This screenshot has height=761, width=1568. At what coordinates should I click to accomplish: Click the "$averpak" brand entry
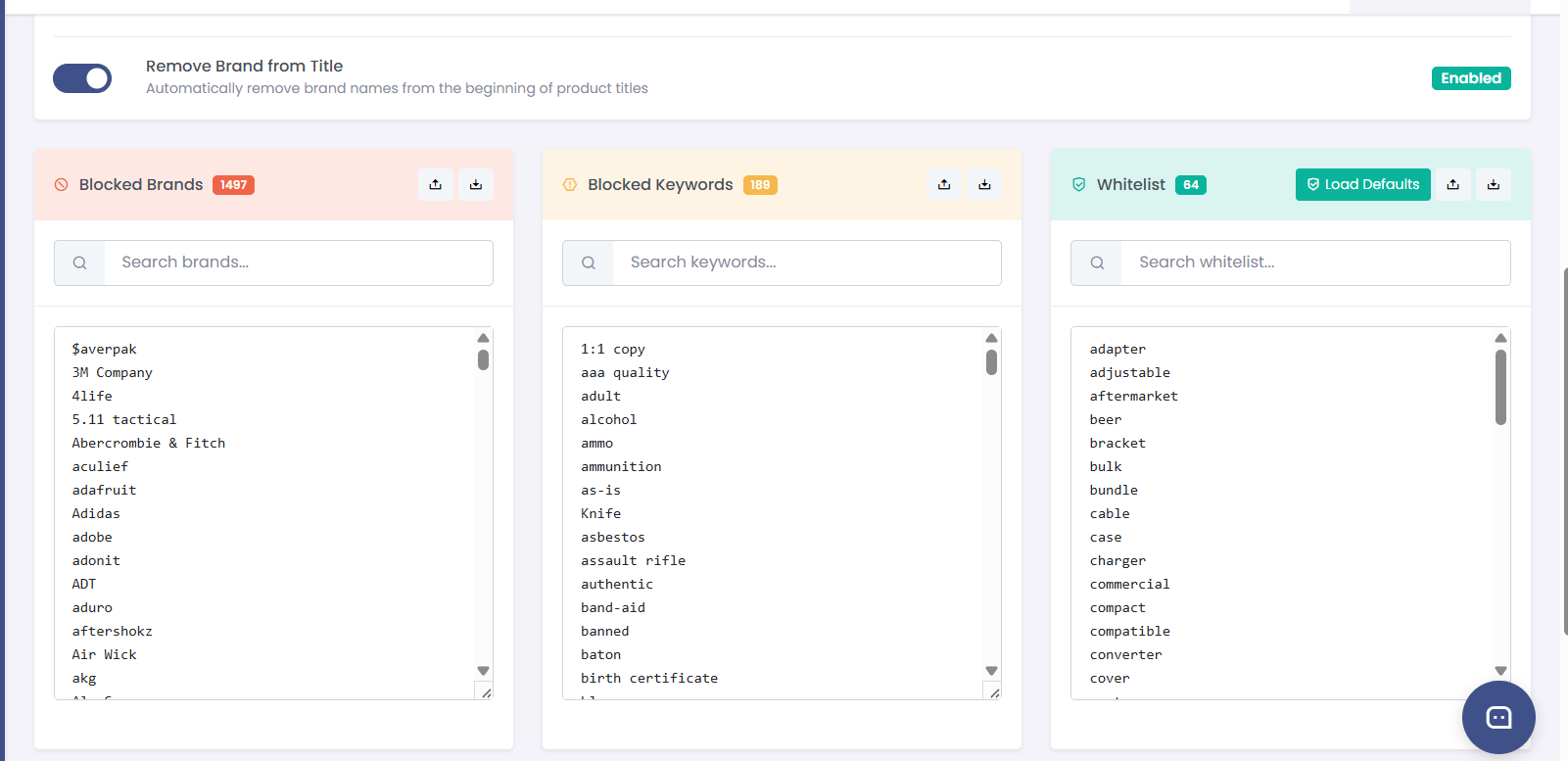[104, 350]
